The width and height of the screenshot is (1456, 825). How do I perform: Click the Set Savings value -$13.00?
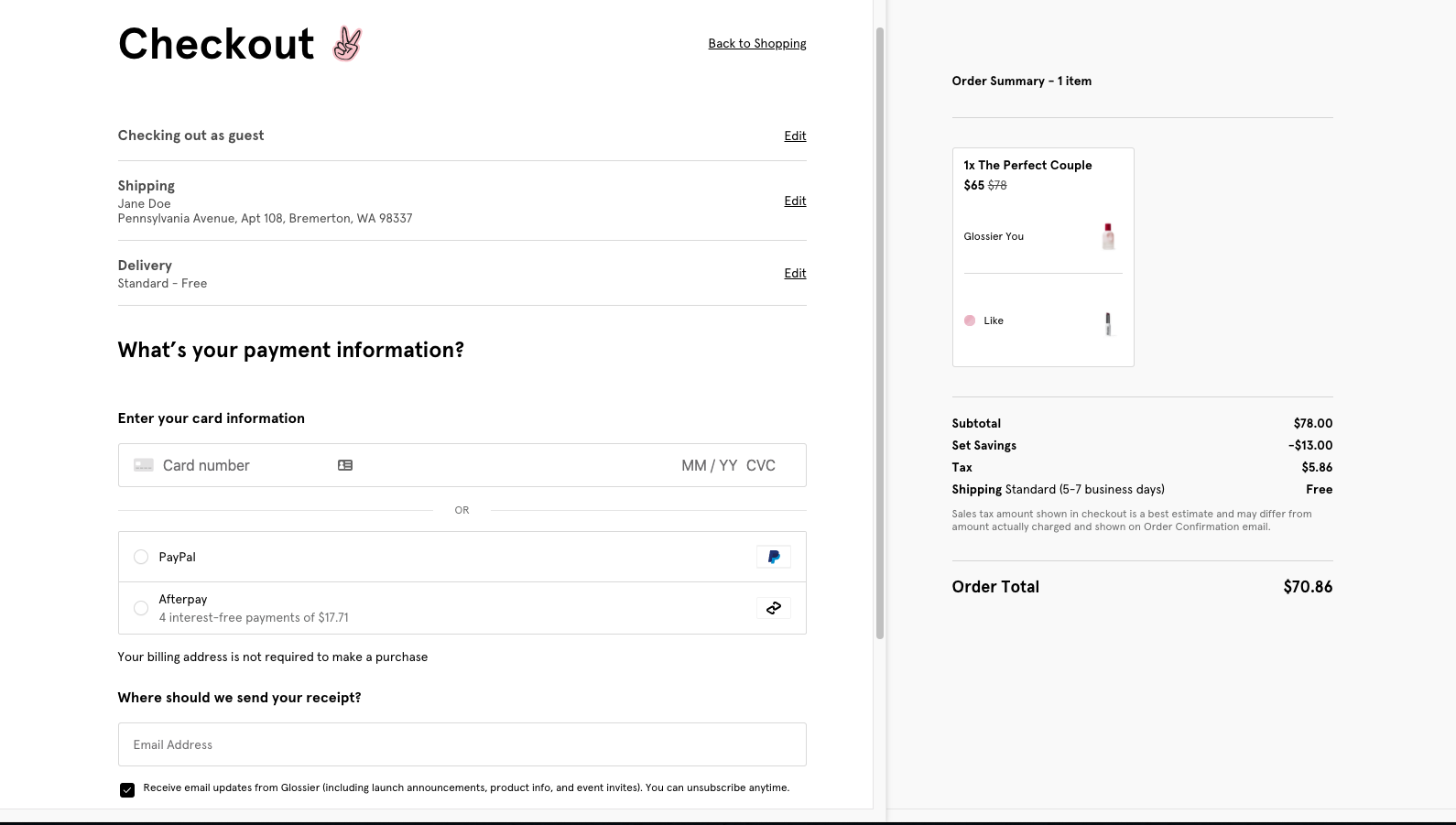[x=1310, y=445]
